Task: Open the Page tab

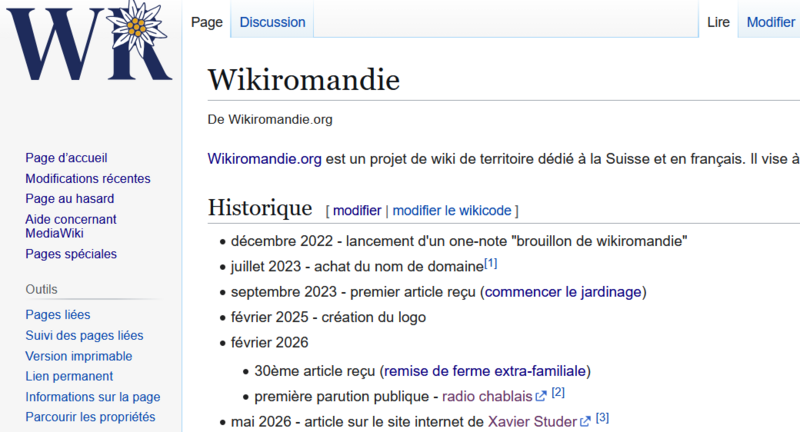Action: 207,22
